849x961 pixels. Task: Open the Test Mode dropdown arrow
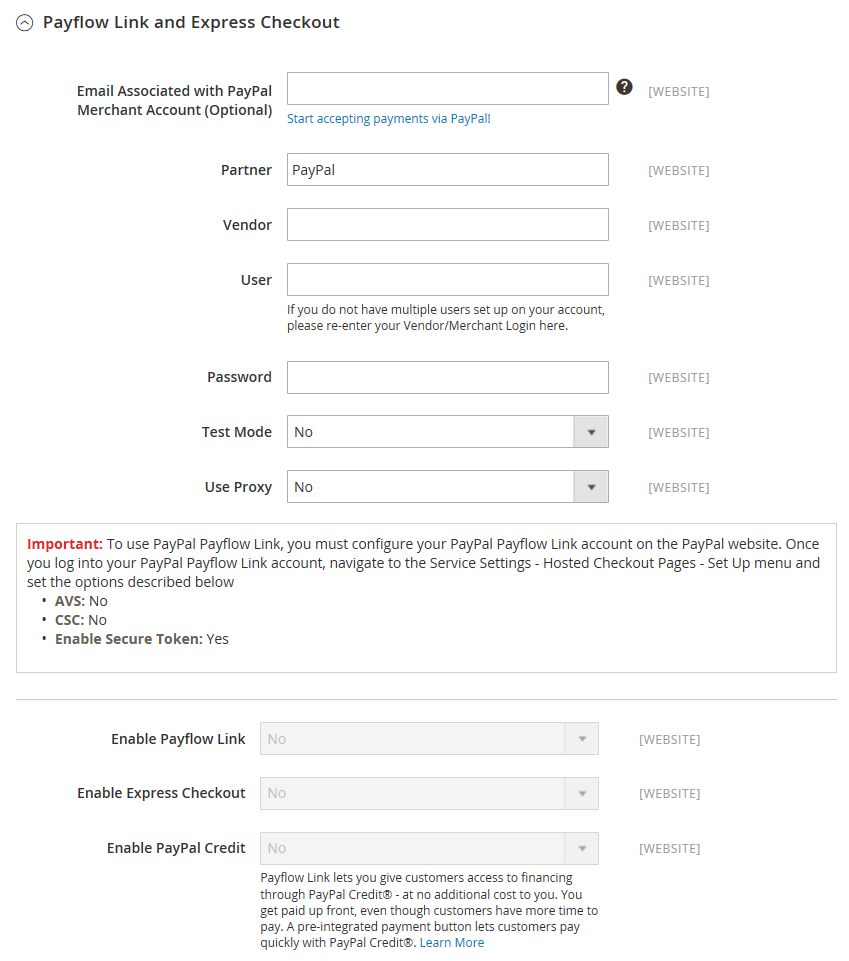591,432
